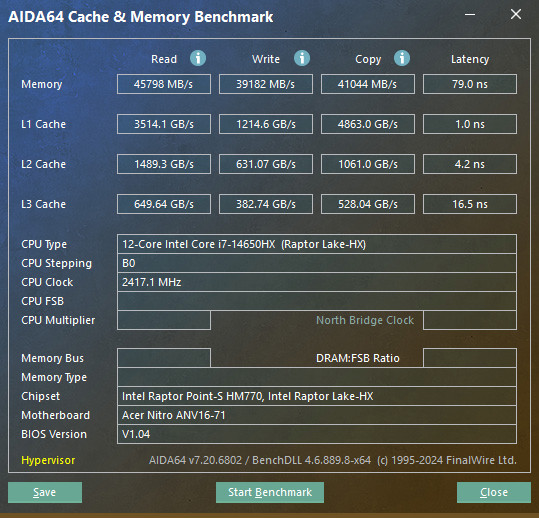The height and width of the screenshot is (518, 539).
Task: Click the empty Memory Bus field
Action: [x=164, y=358]
